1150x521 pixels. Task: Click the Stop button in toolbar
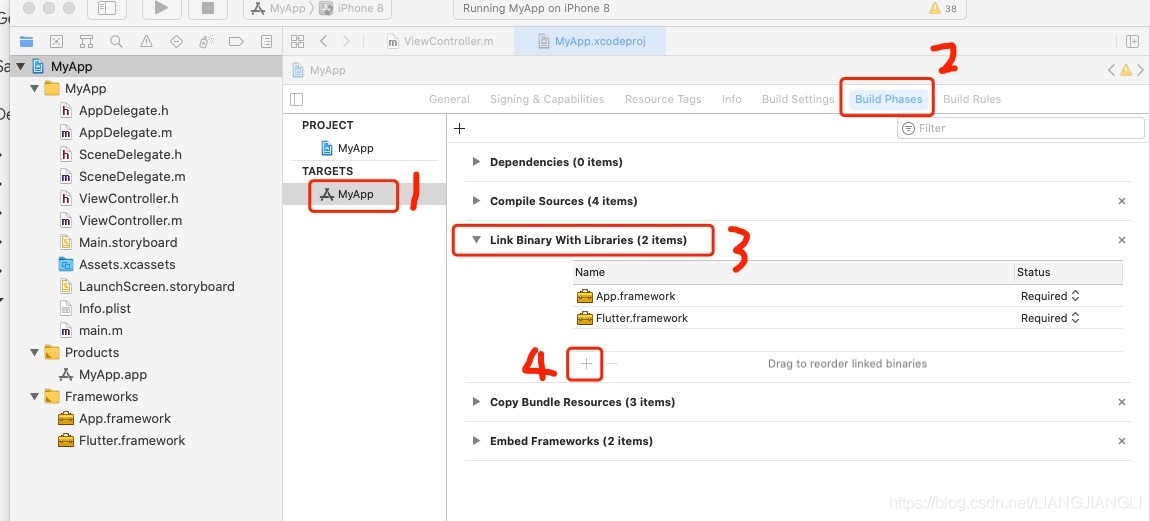click(x=208, y=8)
